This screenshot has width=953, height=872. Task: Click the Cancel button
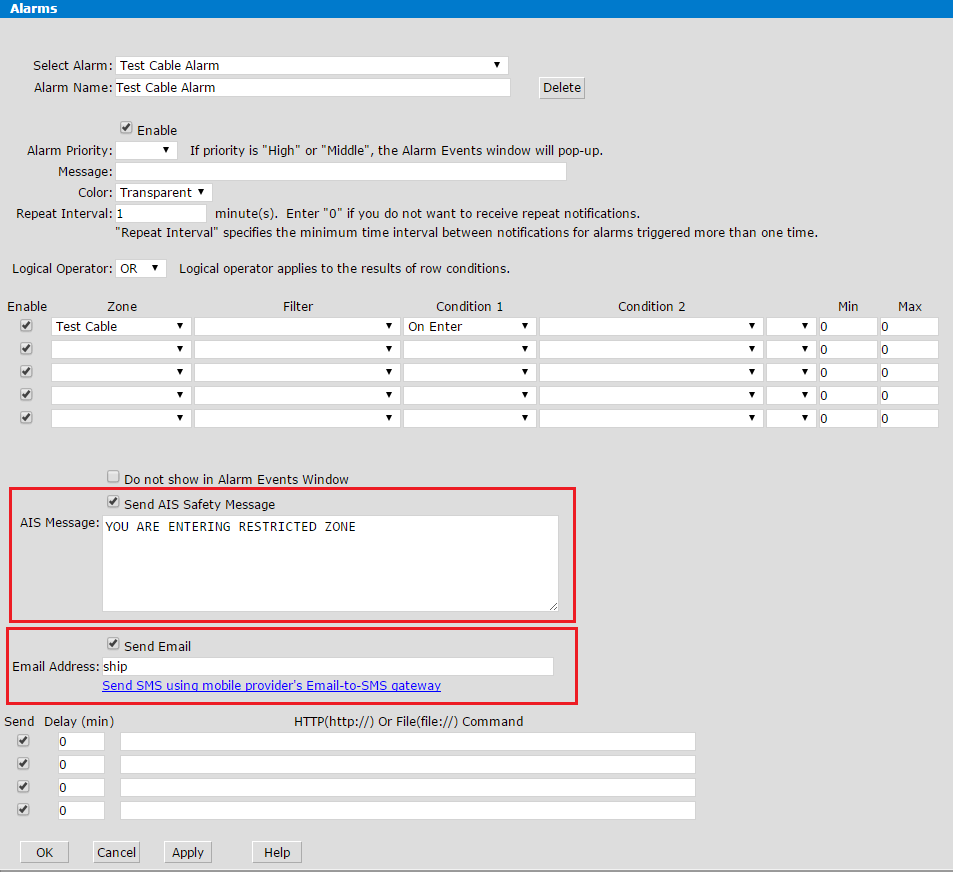coord(116,852)
